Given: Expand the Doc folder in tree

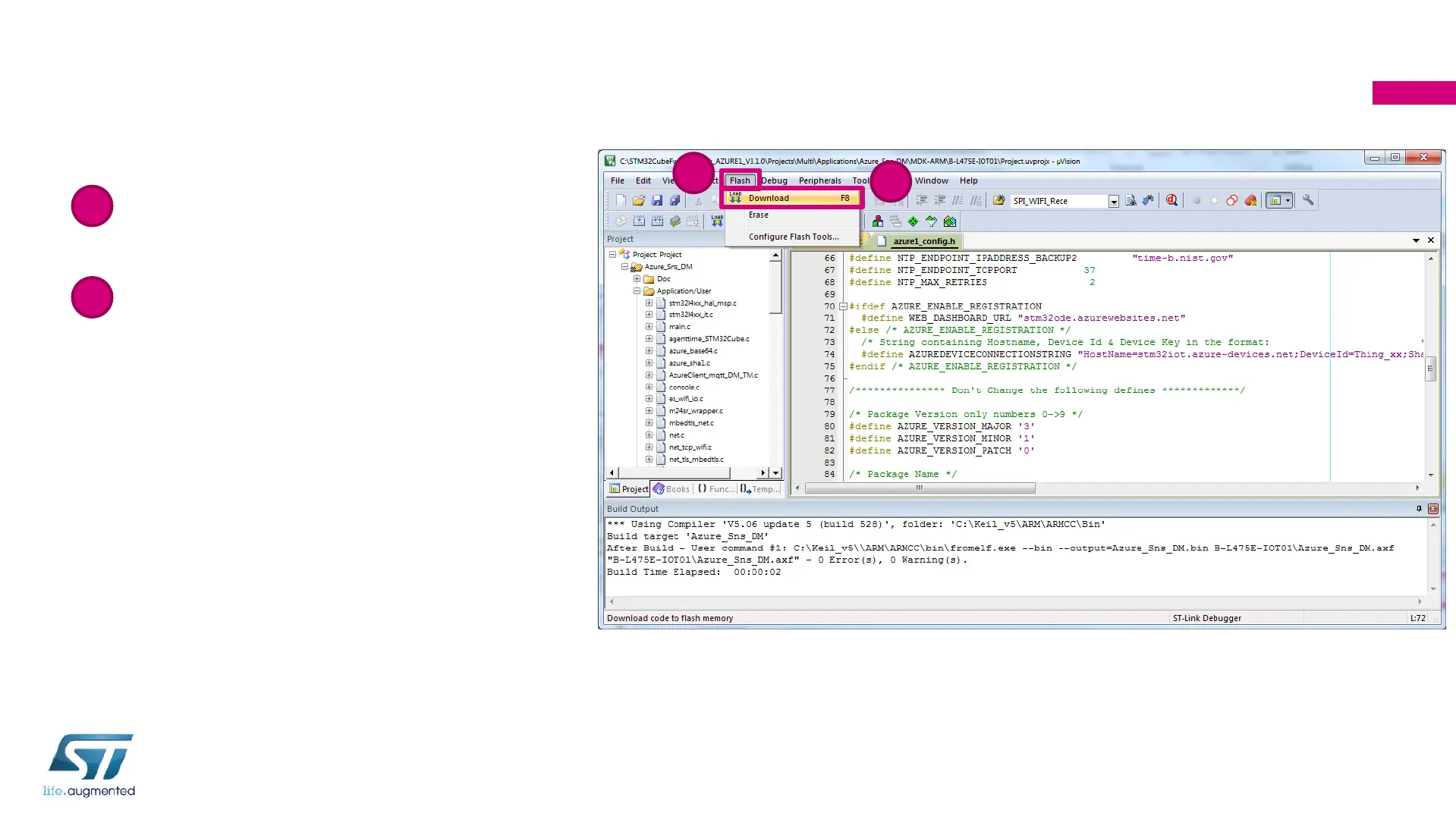Looking at the screenshot, I should [637, 279].
